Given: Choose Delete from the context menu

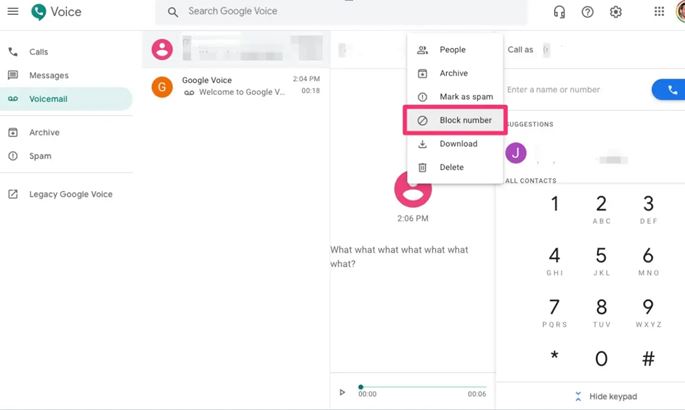Looking at the screenshot, I should point(454,167).
